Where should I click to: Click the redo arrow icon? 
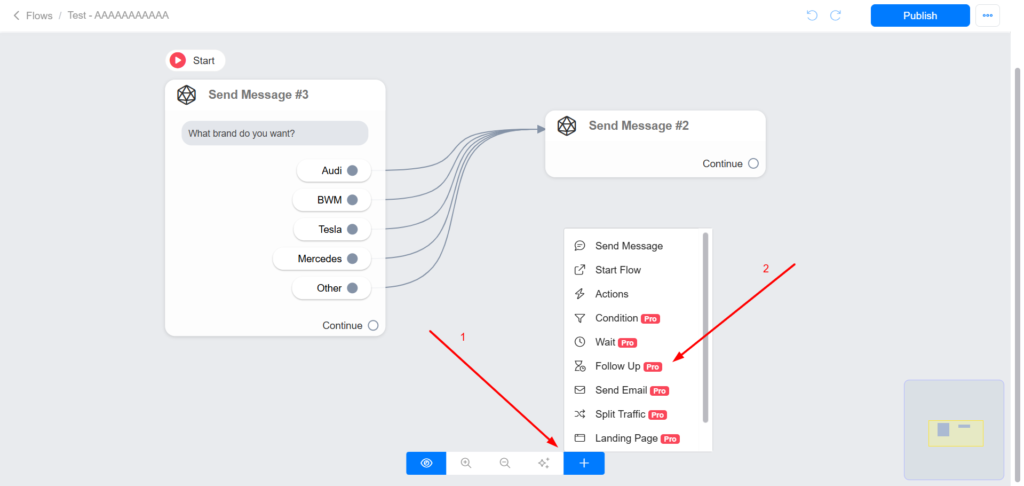coord(835,16)
